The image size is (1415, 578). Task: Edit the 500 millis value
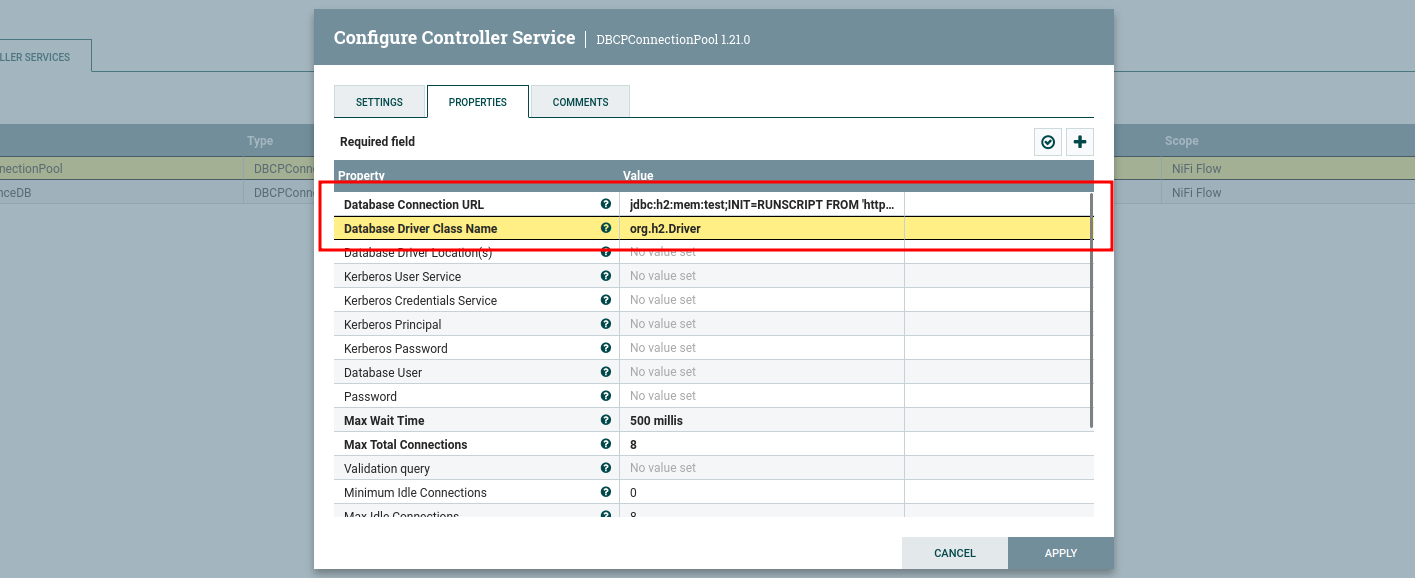click(x=762, y=420)
